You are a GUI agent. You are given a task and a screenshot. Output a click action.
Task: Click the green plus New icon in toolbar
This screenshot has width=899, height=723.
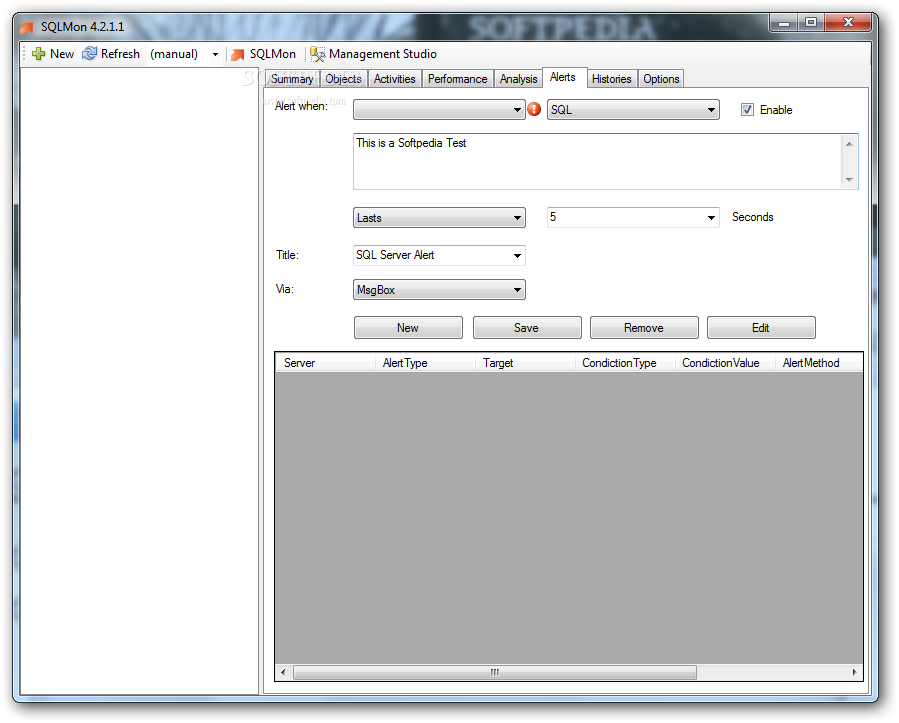pyautogui.click(x=38, y=54)
